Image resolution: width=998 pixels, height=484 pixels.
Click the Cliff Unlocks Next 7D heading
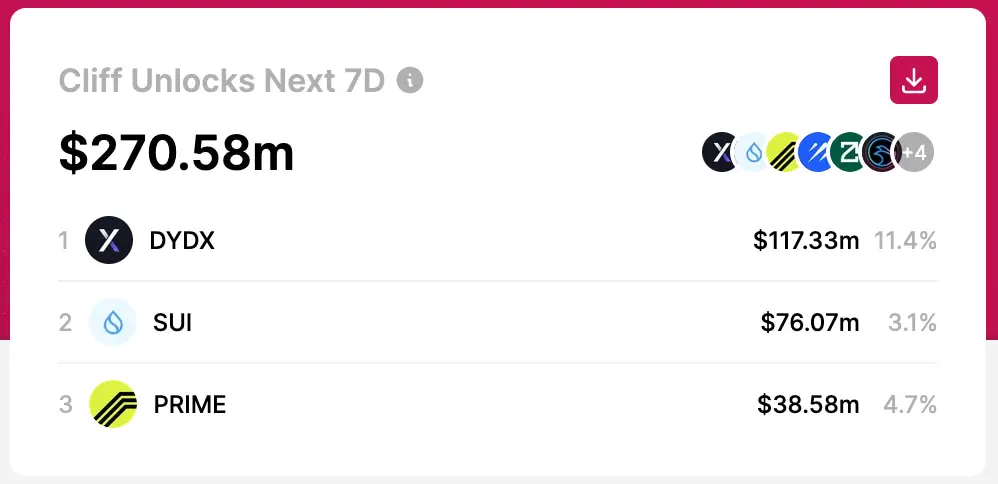222,81
